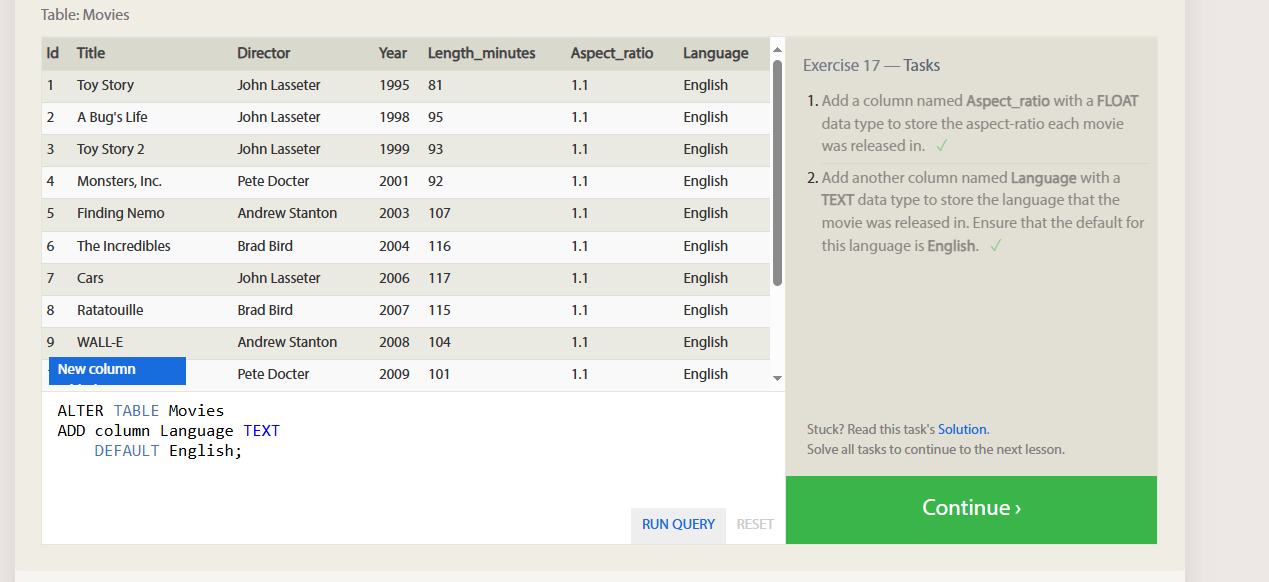Select the Toy Story row title
The image size is (1269, 582).
(x=105, y=85)
